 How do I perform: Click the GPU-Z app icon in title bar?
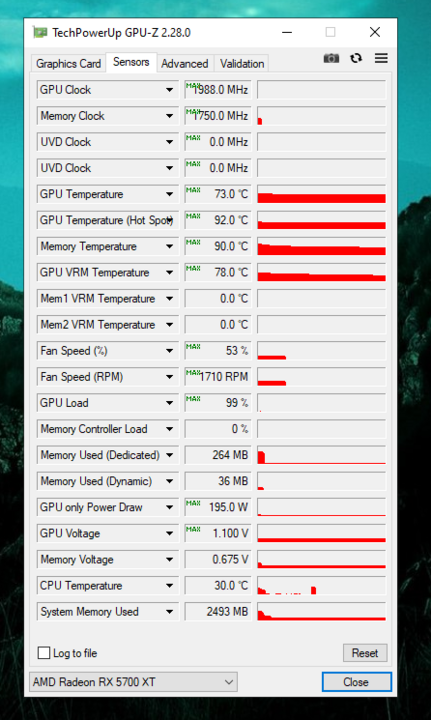40,33
